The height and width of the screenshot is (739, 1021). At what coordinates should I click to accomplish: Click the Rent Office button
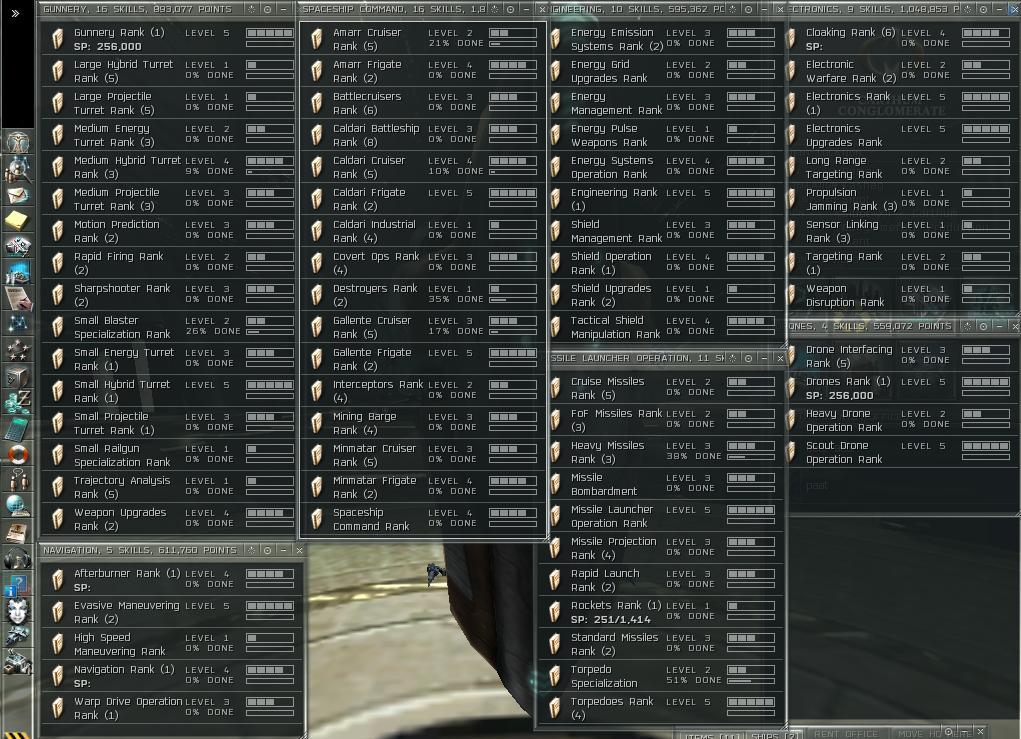pyautogui.click(x=846, y=734)
